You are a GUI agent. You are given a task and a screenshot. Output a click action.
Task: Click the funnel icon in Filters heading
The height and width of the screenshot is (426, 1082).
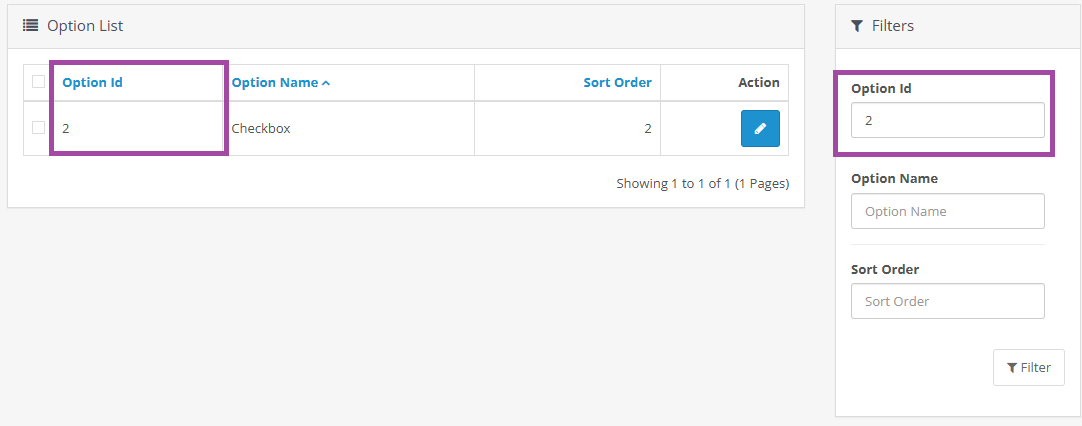pos(857,26)
